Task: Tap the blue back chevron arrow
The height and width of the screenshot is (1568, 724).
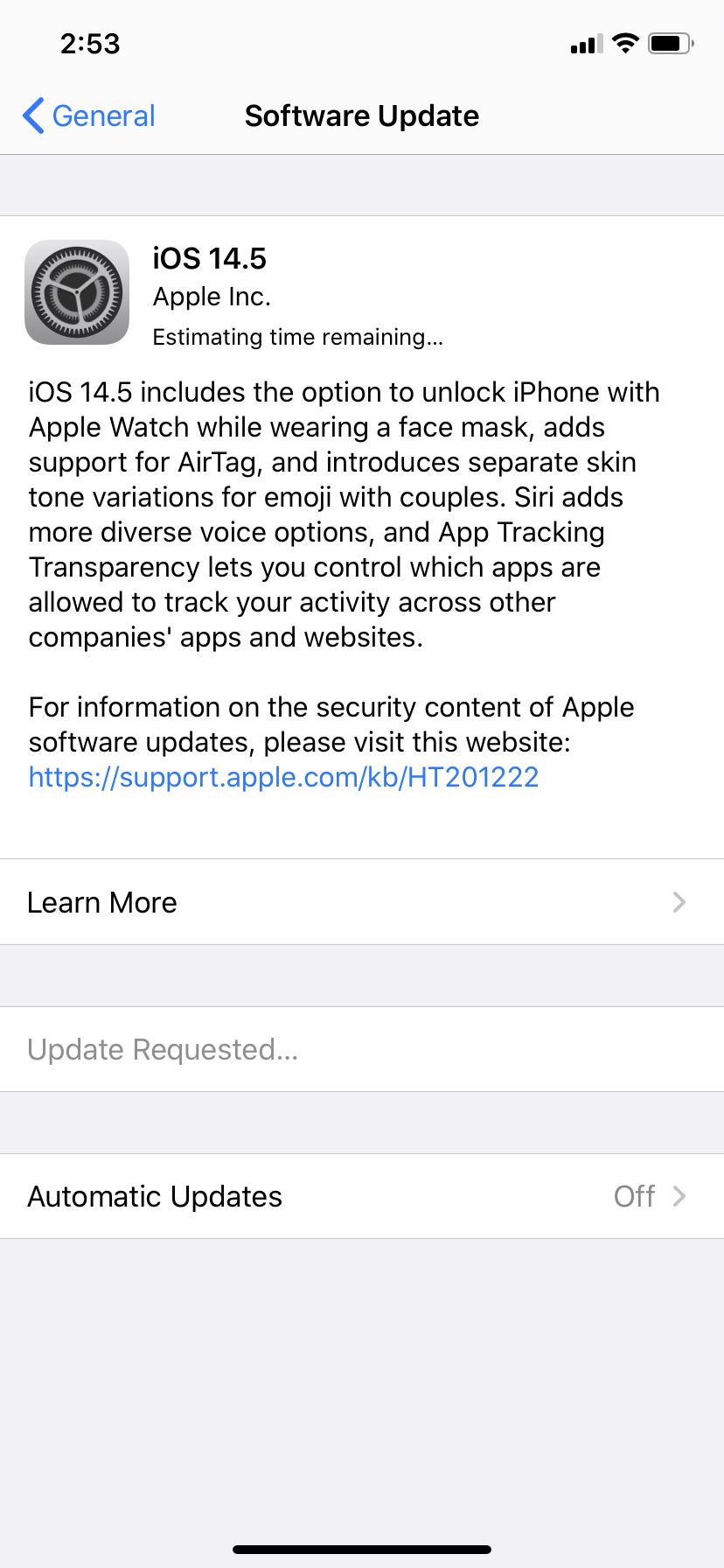Action: 33,115
